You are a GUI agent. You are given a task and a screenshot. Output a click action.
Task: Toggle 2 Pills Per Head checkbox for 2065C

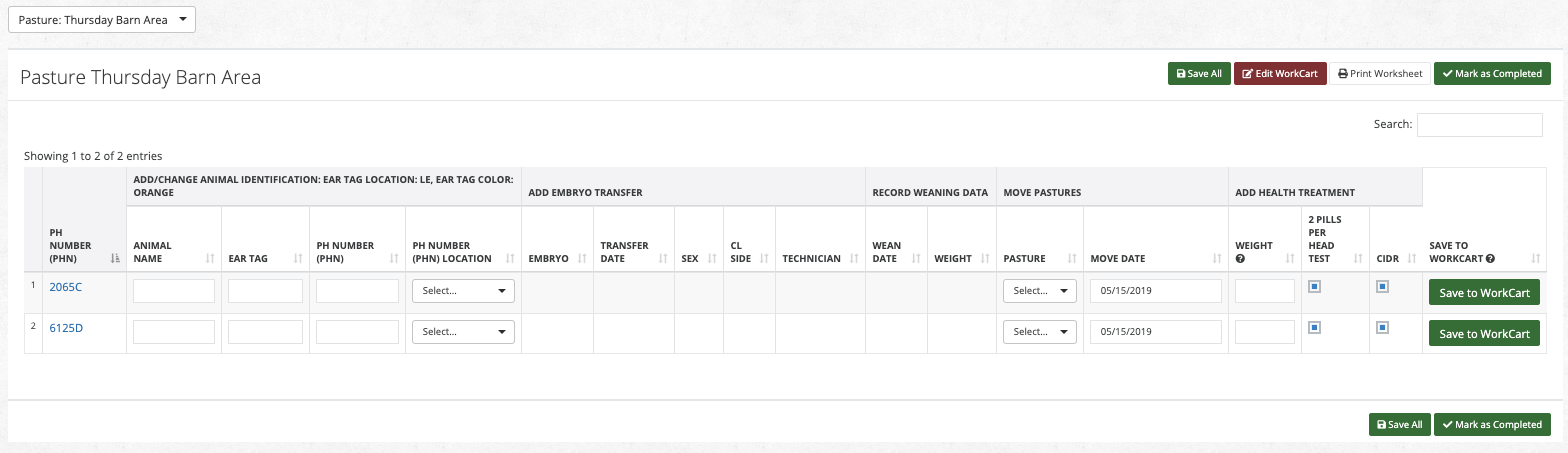(1314, 287)
